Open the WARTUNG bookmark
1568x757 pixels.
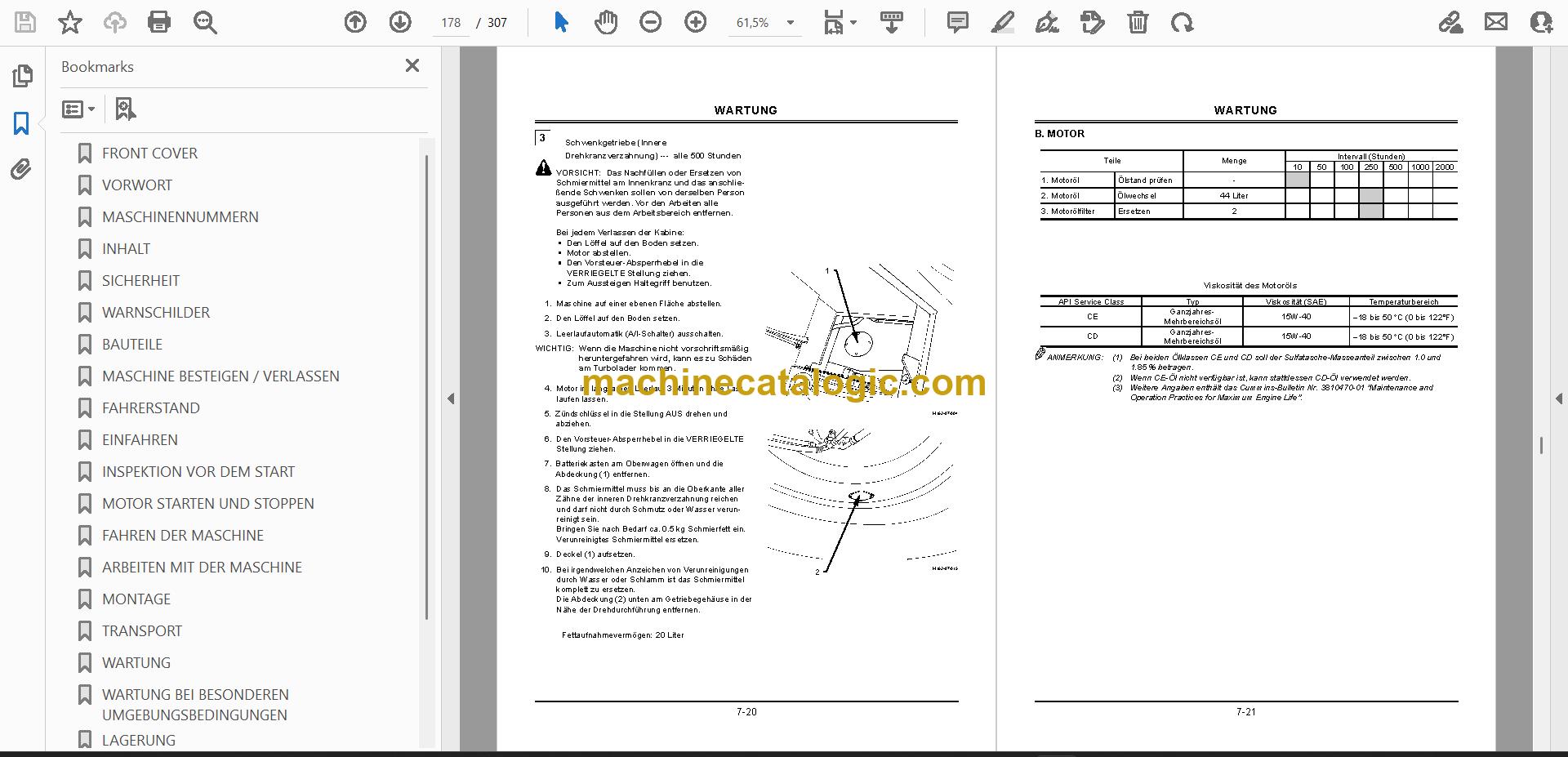[136, 662]
